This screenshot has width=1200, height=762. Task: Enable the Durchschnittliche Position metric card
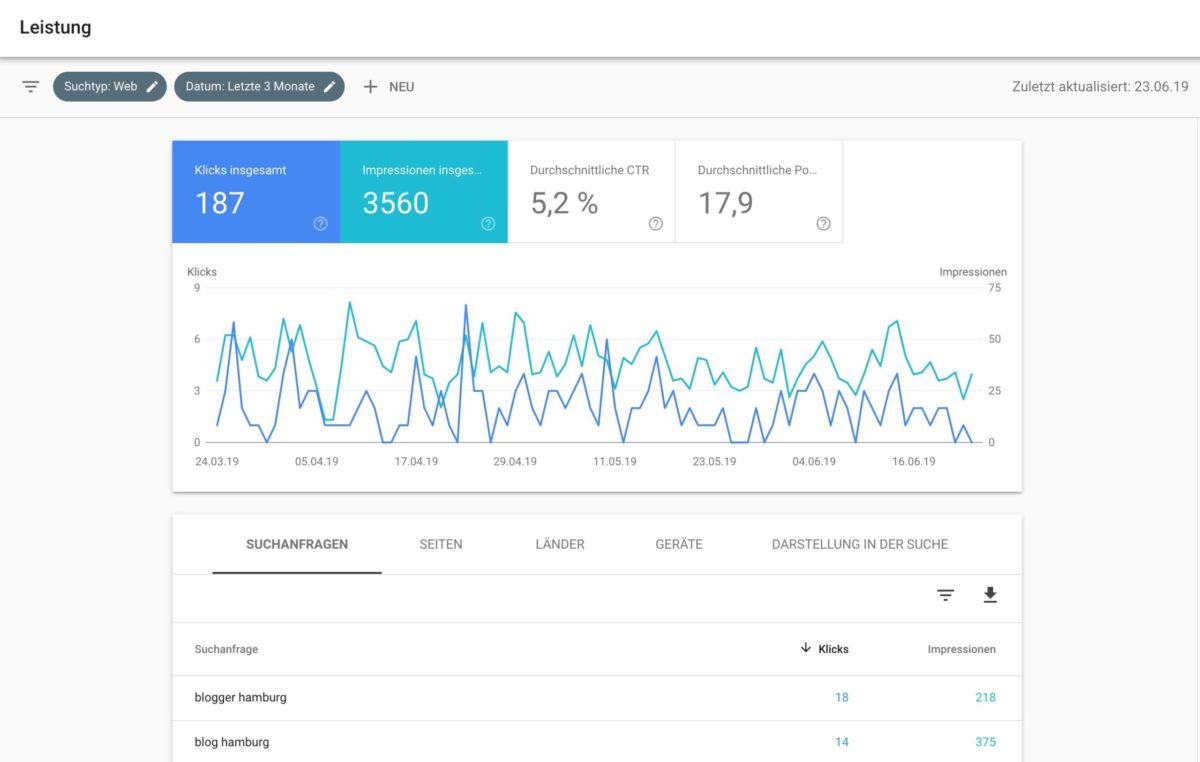click(x=759, y=192)
